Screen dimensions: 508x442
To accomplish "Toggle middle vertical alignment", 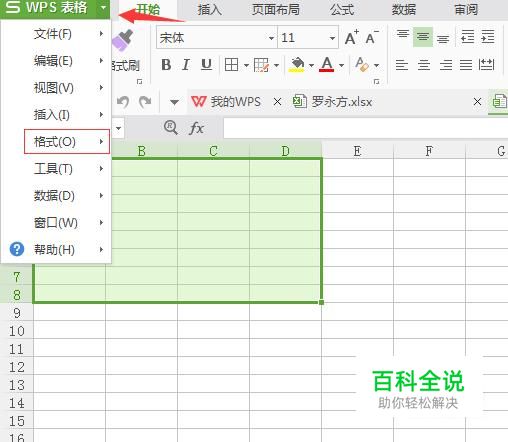I will (423, 37).
